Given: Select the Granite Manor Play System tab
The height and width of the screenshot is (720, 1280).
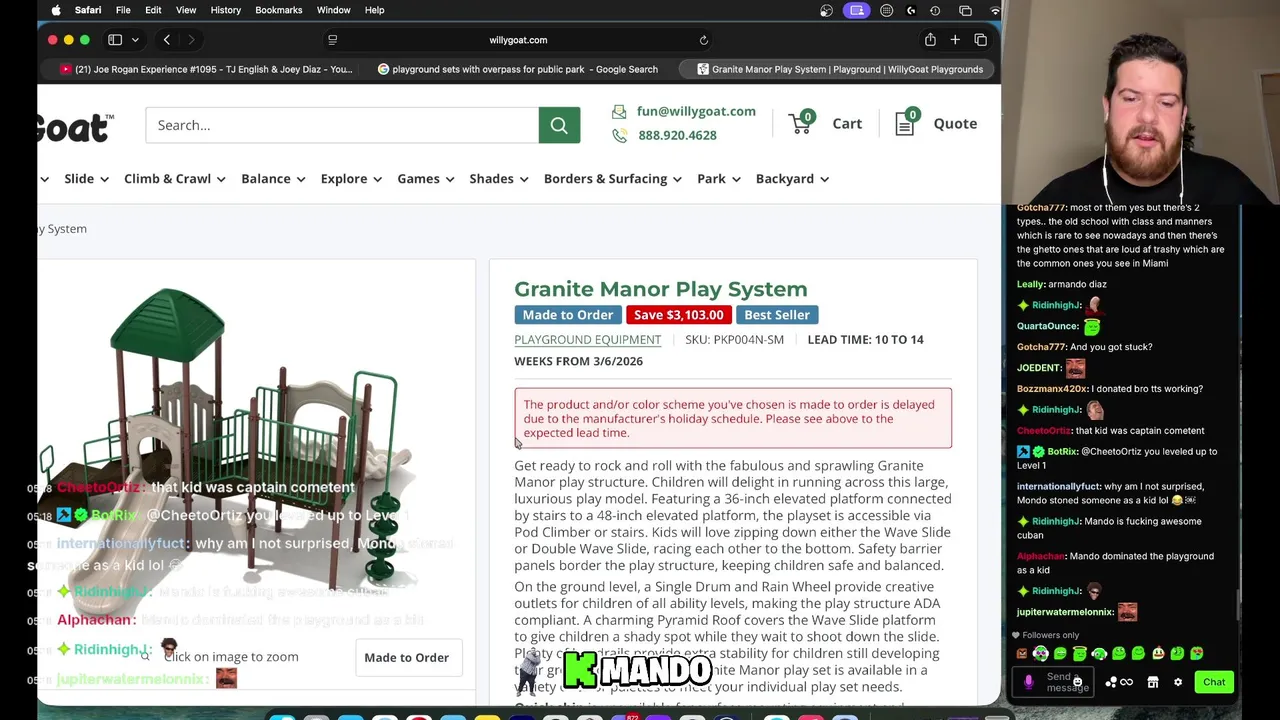Looking at the screenshot, I should point(839,69).
